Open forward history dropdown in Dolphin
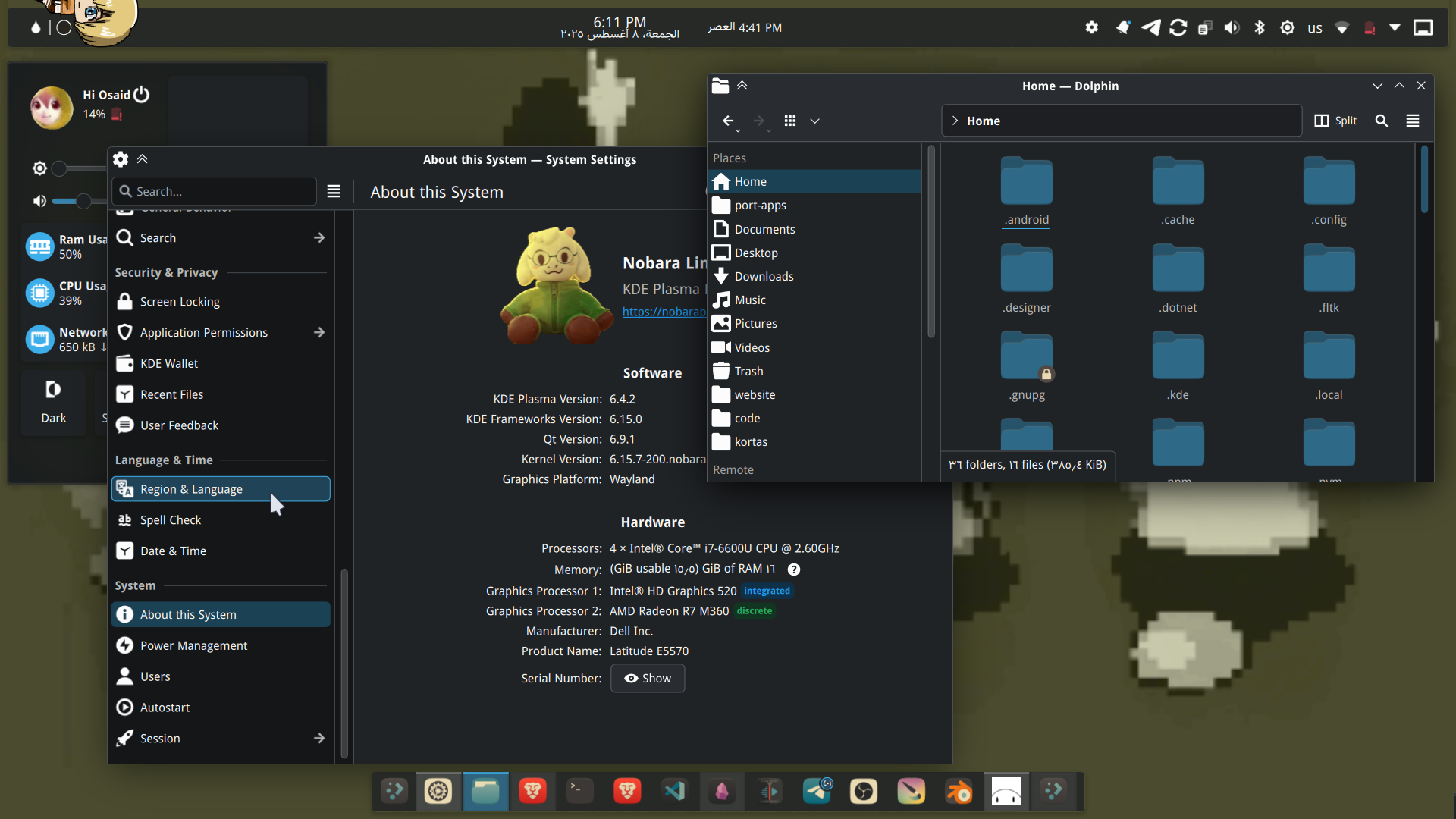The image size is (1456, 819). pyautogui.click(x=769, y=130)
